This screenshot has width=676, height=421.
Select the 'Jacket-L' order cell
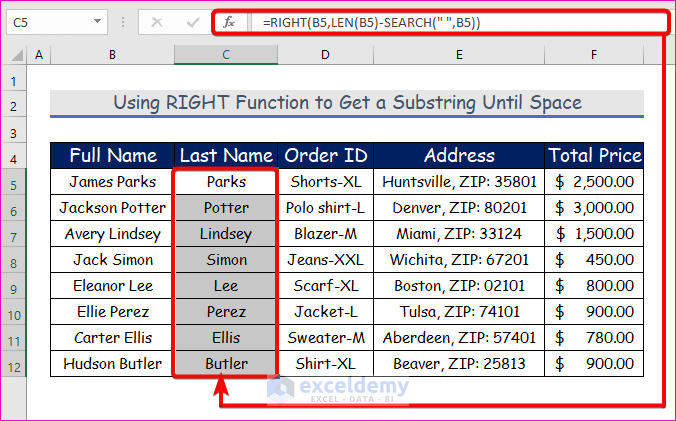click(x=325, y=312)
